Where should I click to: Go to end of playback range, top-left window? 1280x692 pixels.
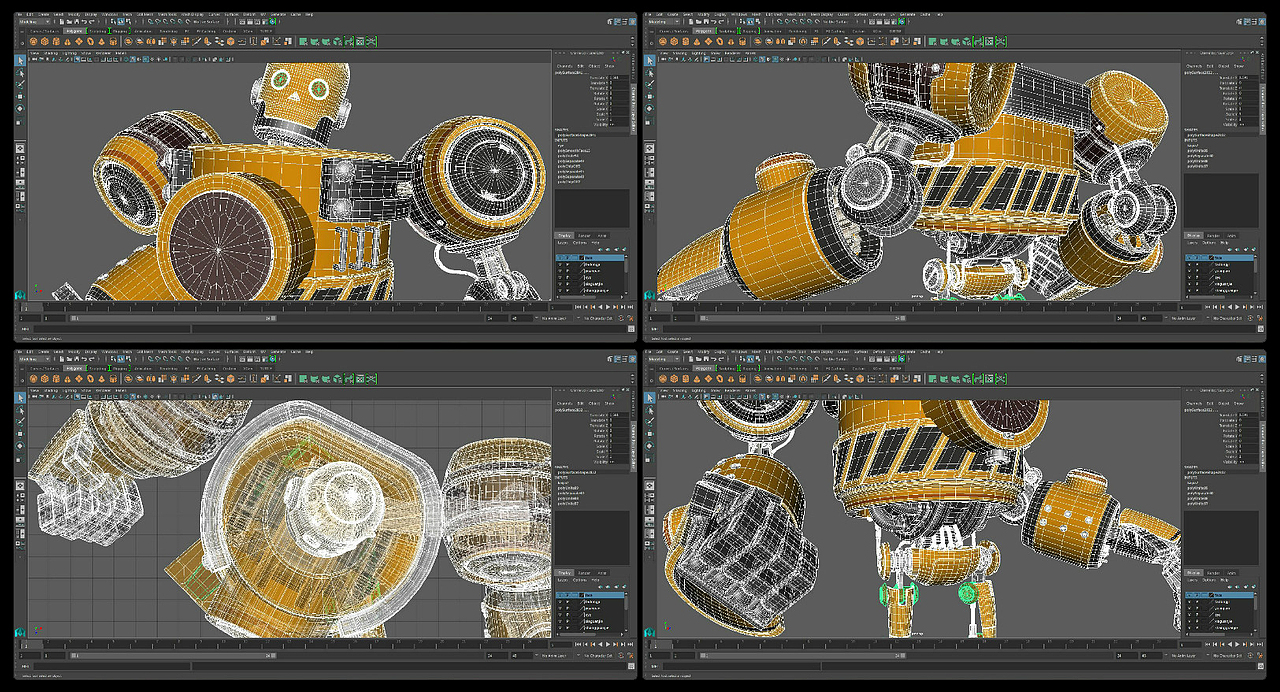tap(630, 307)
